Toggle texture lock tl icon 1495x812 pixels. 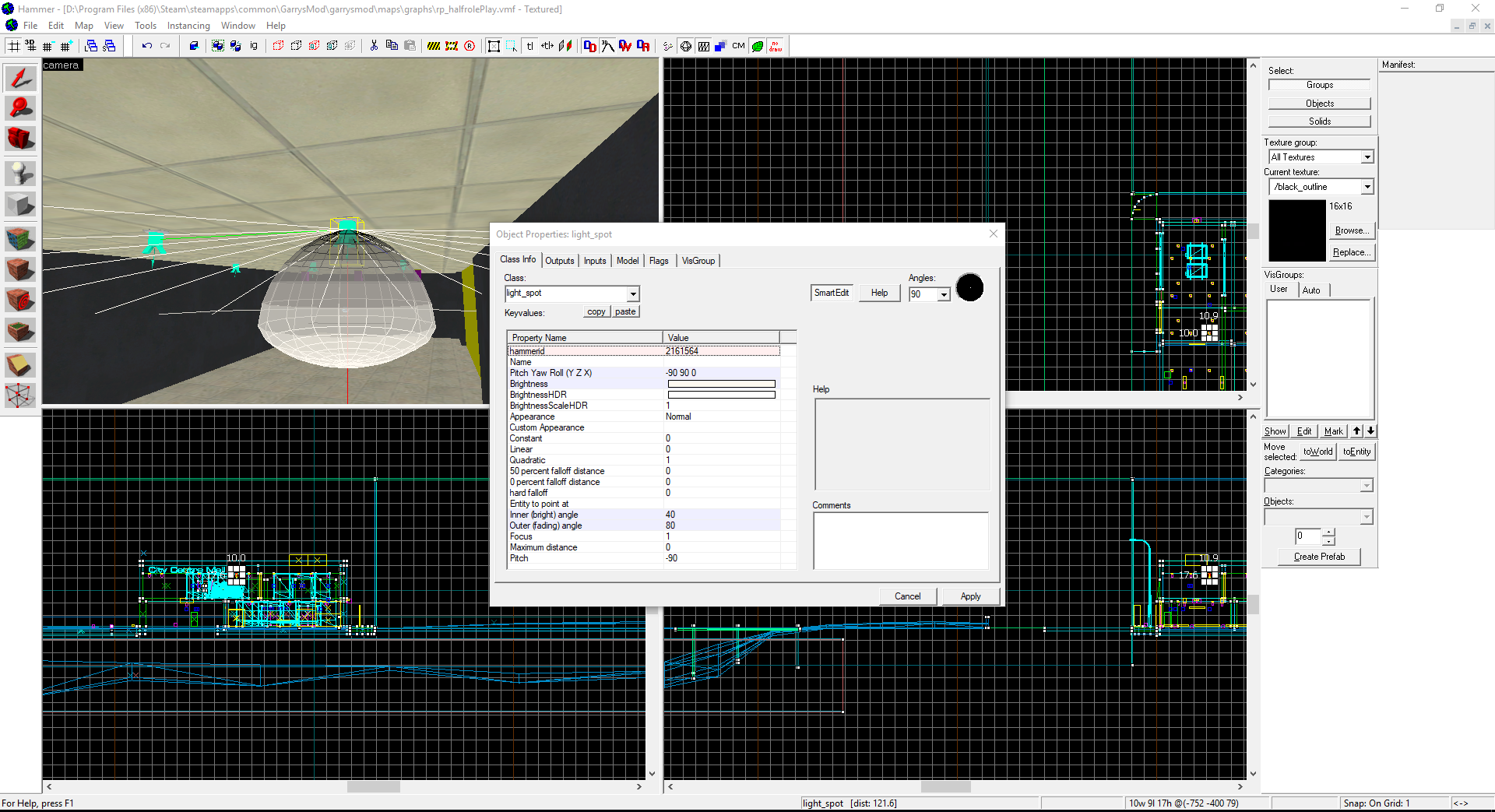tap(529, 46)
